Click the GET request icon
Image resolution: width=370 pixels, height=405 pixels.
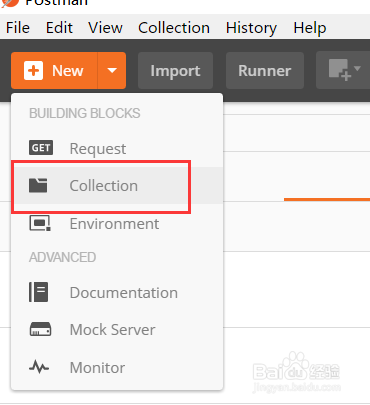(41, 148)
